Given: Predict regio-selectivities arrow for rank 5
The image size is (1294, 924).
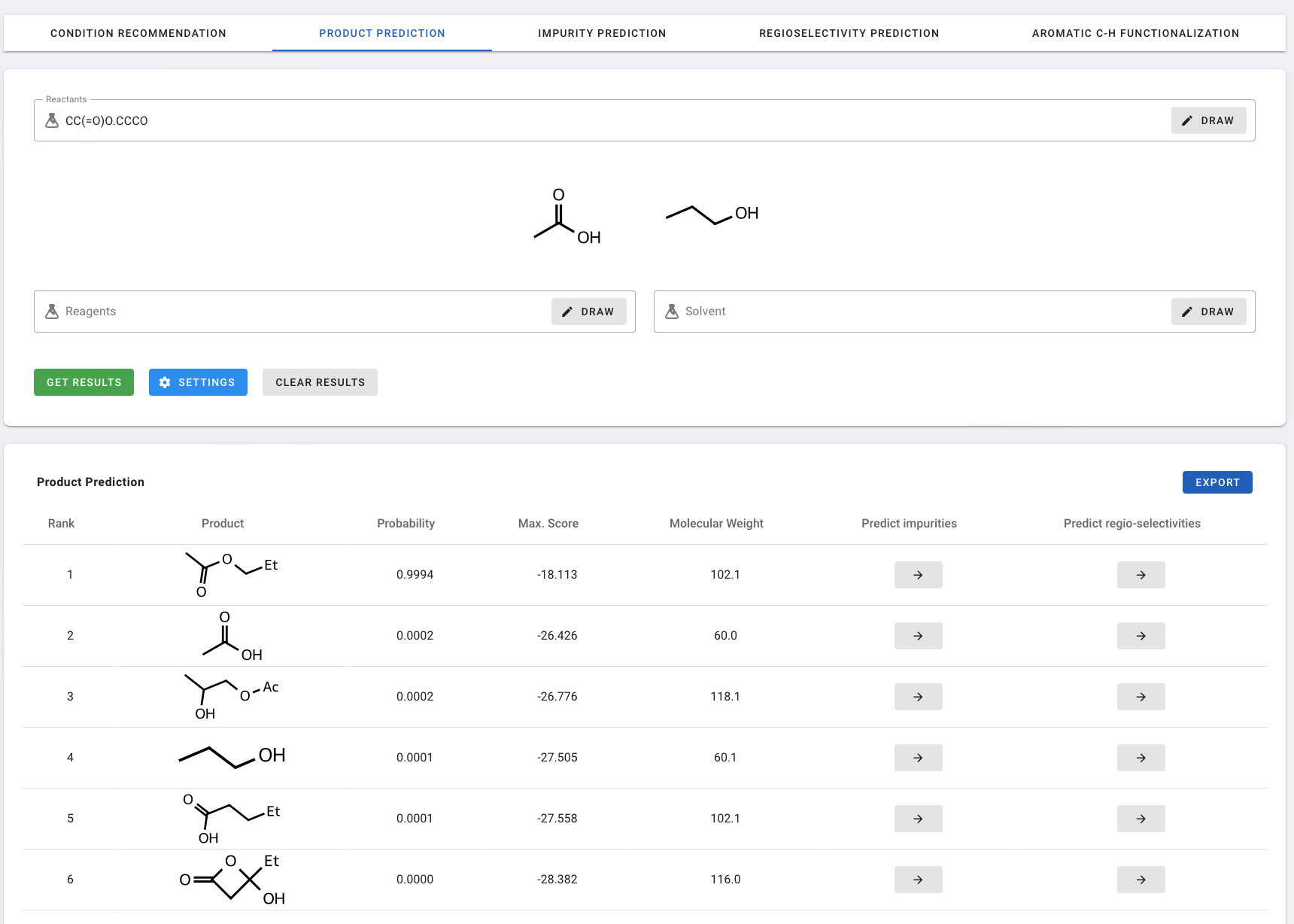Looking at the screenshot, I should coord(1141,819).
